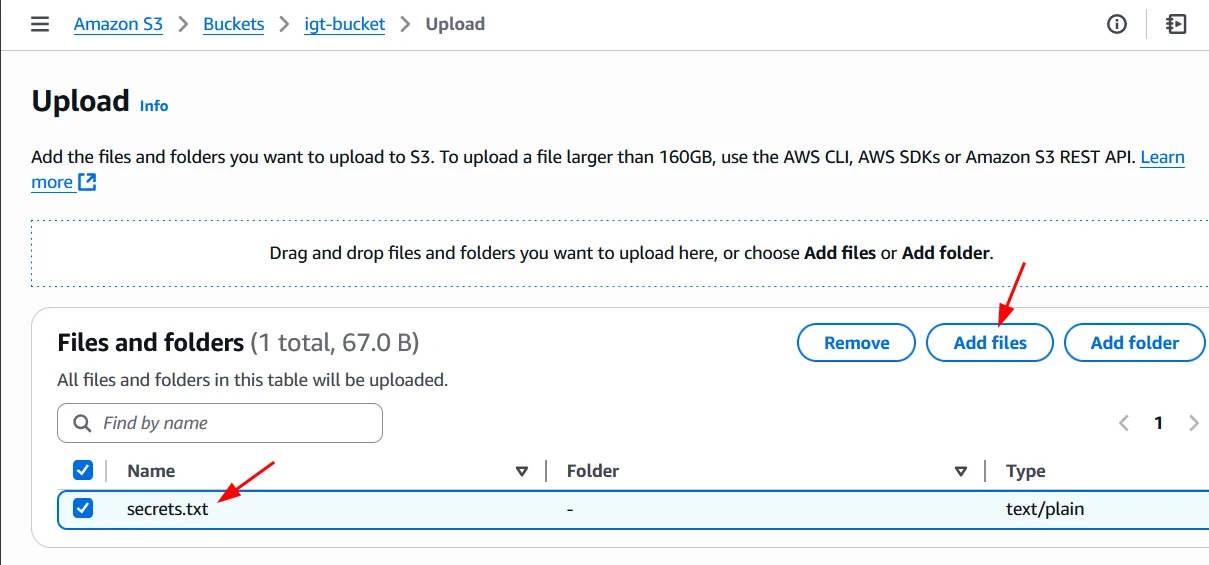Sort by Folder column dropdown arrow
This screenshot has width=1209, height=565.
point(961,471)
